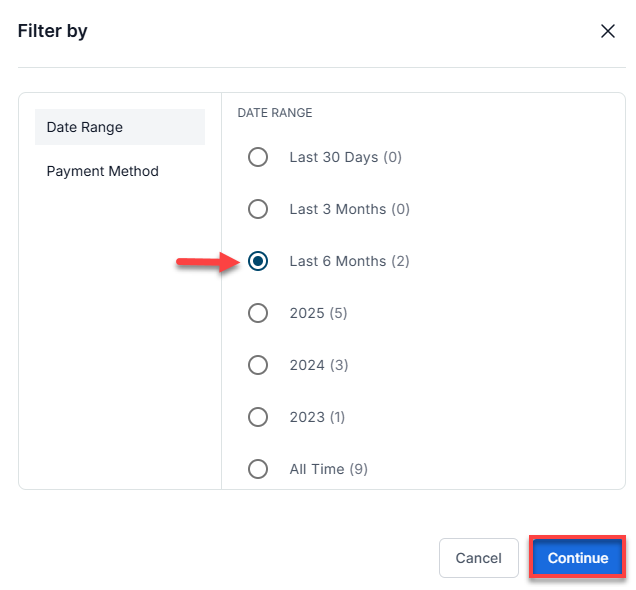Switch to the Payment Method tab

[x=103, y=171]
